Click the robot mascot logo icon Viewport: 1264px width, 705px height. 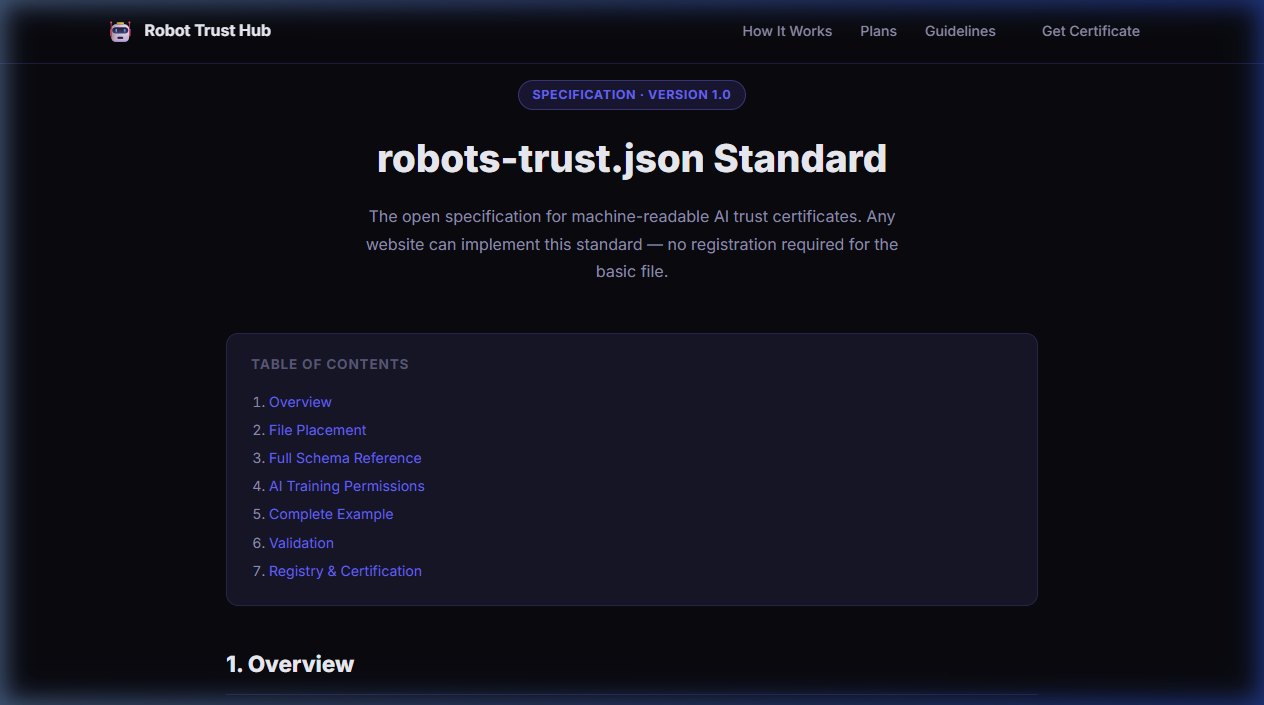click(x=120, y=31)
